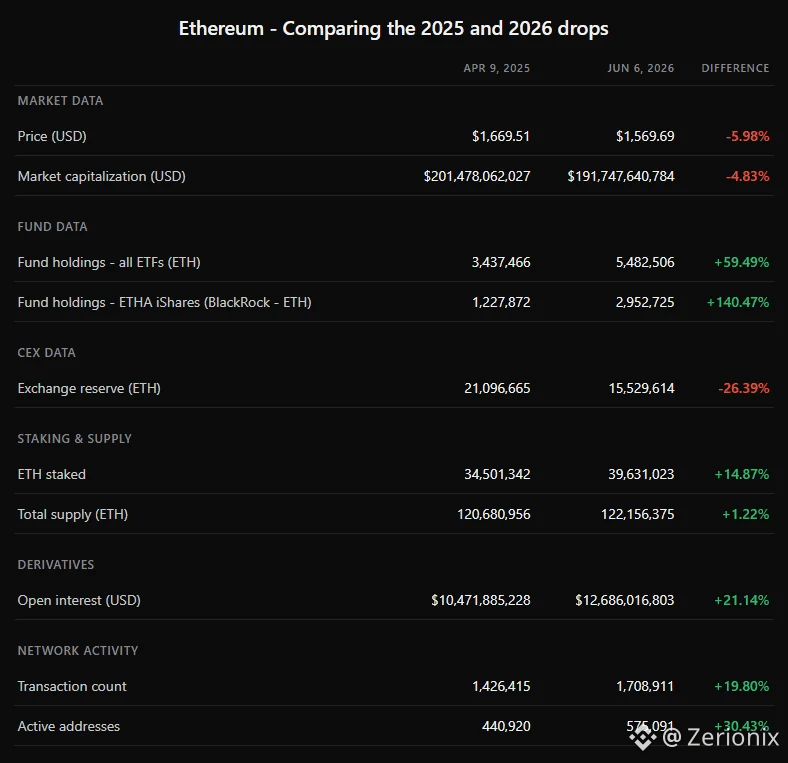Select the Open interest (USD) row label
Screen dimensions: 788x763
coord(79,601)
